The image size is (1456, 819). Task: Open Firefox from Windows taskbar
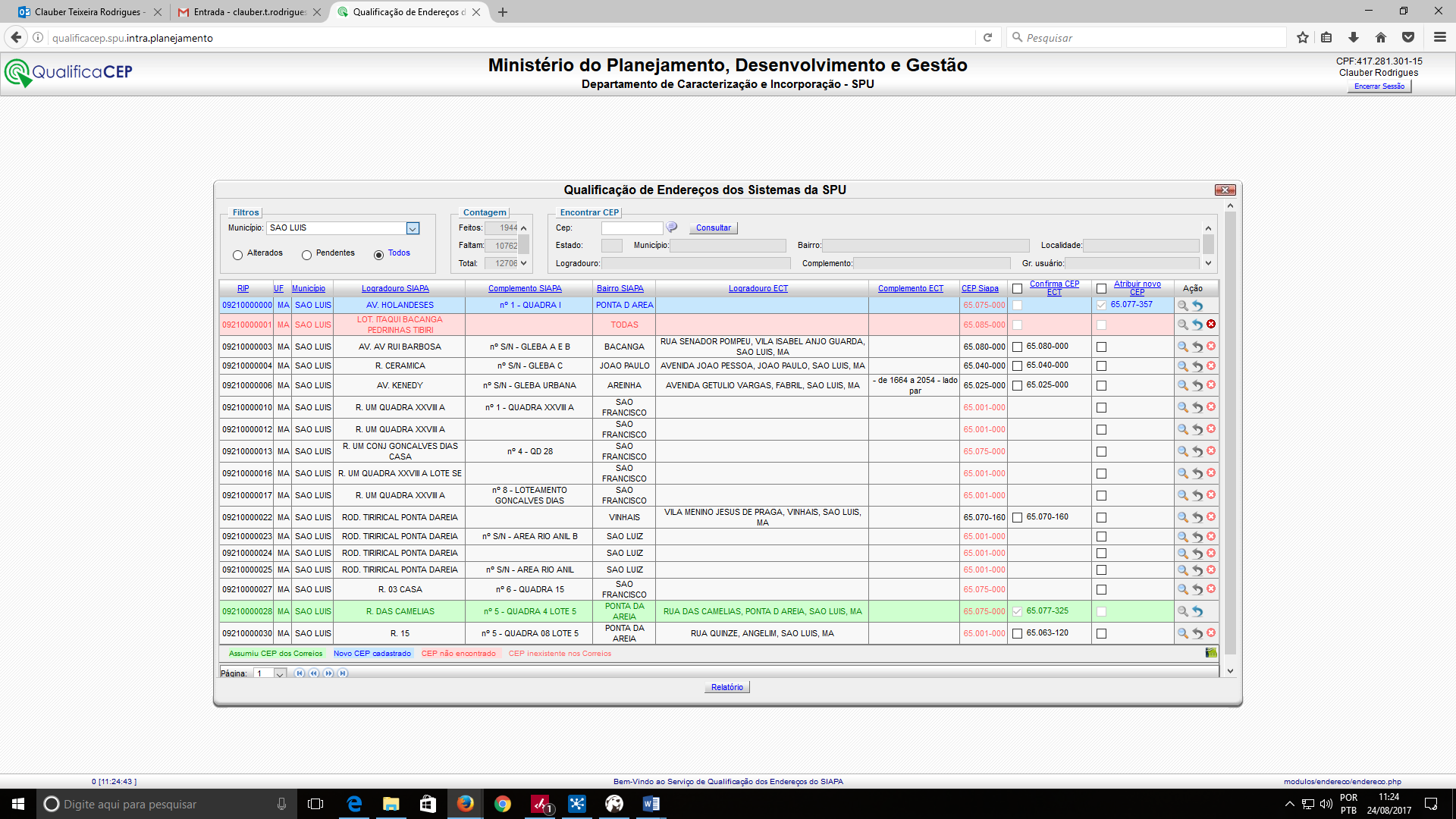[465, 804]
